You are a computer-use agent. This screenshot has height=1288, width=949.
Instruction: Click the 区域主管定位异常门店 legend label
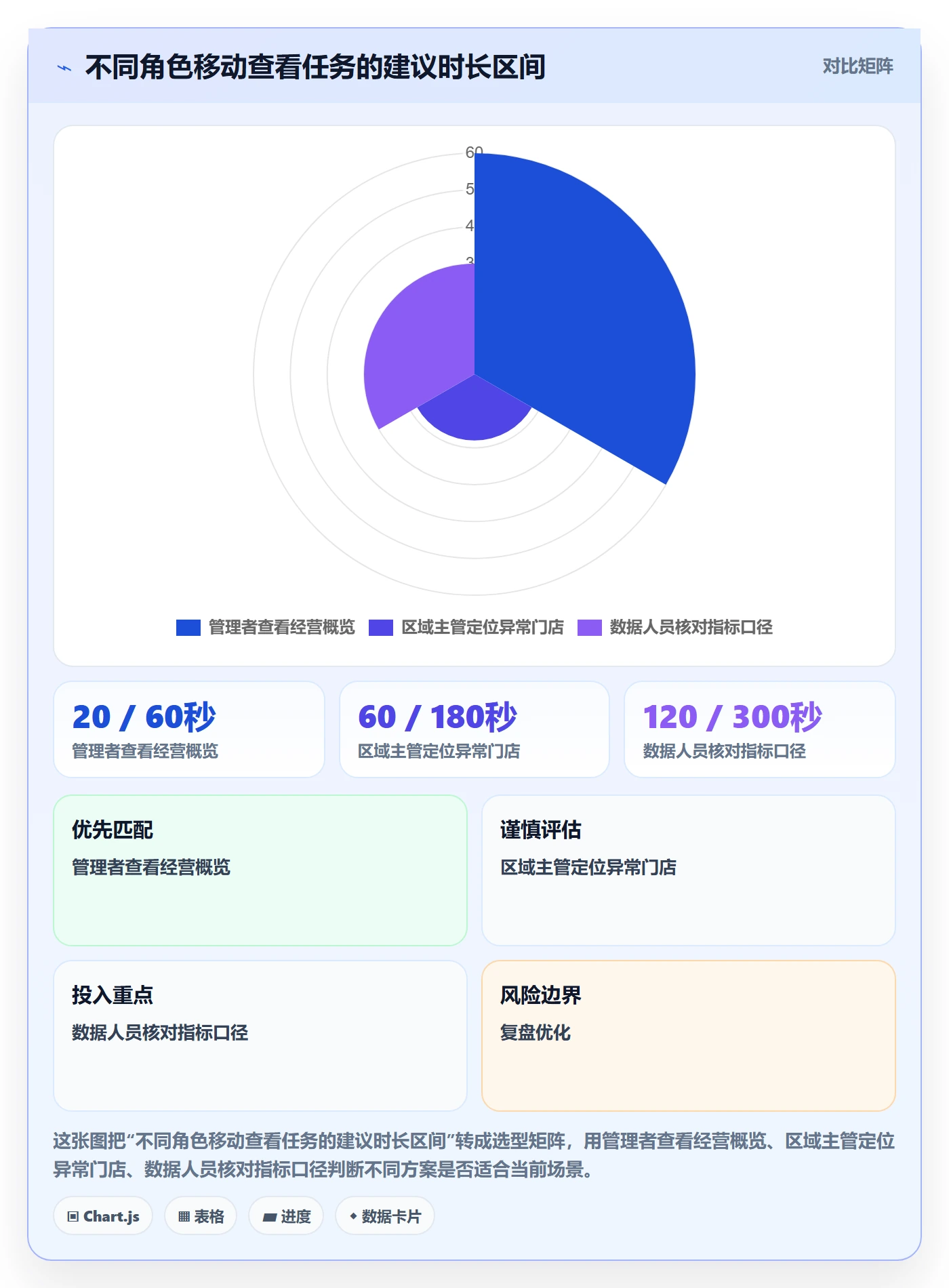(x=482, y=627)
